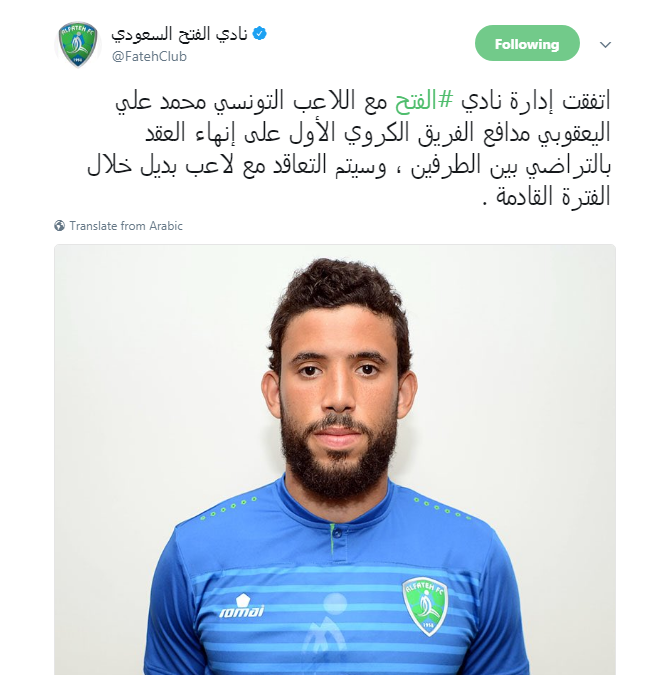Click the globe icon beside Translate
The height and width of the screenshot is (675, 664).
59,226
